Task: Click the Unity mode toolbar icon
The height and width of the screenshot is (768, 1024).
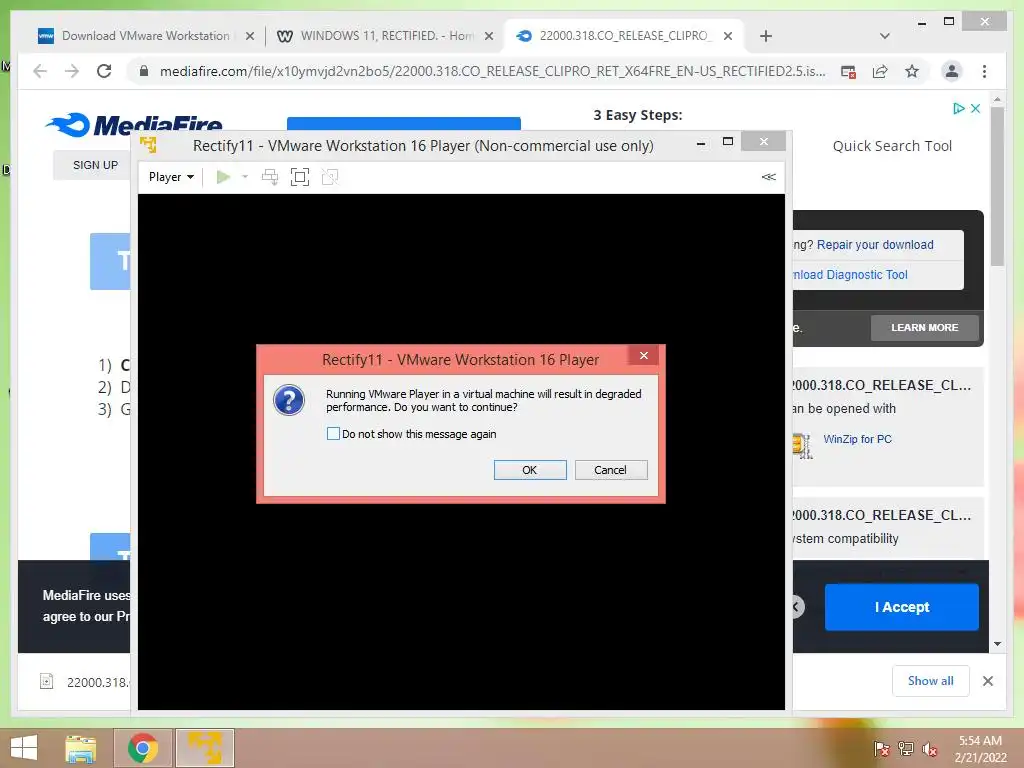Action: click(x=330, y=177)
